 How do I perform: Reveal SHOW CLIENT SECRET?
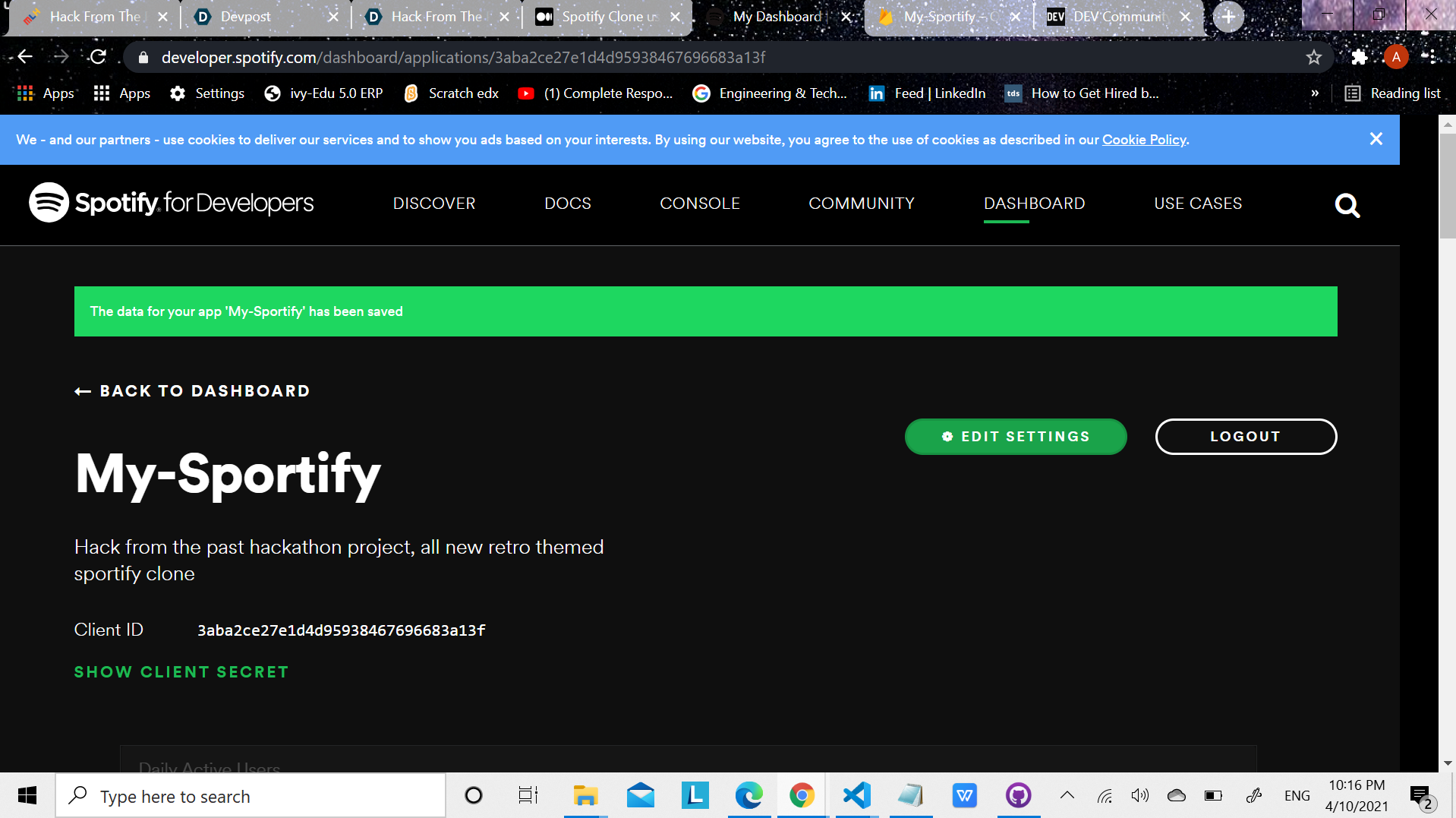click(x=181, y=672)
